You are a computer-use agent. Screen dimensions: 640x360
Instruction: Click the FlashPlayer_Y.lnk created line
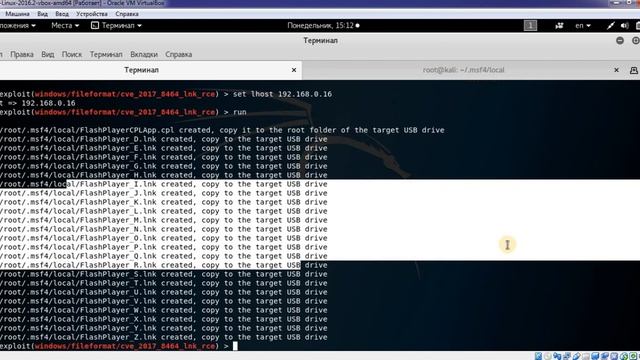163,328
